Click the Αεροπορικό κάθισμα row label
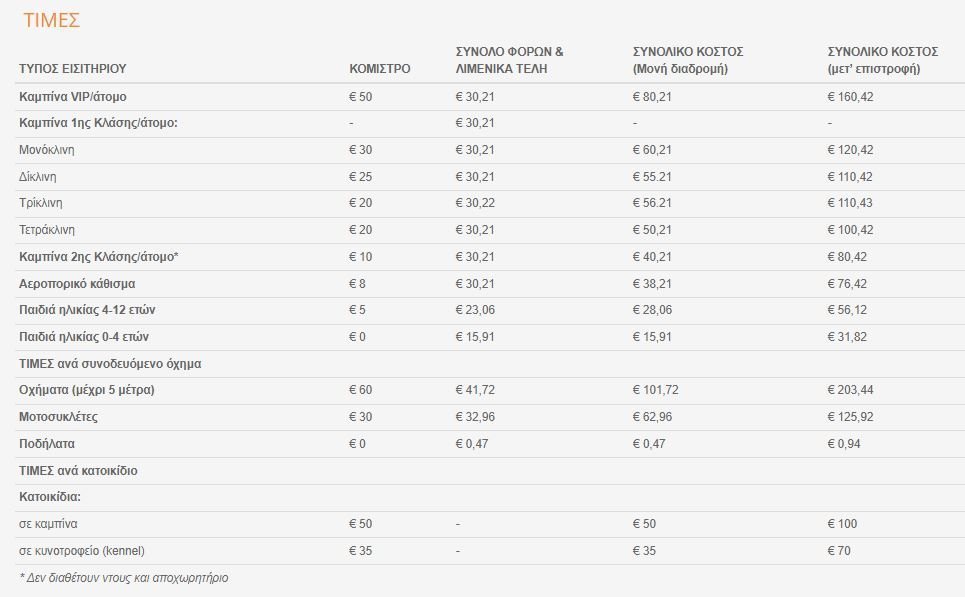Image resolution: width=965 pixels, height=597 pixels. tap(77, 284)
